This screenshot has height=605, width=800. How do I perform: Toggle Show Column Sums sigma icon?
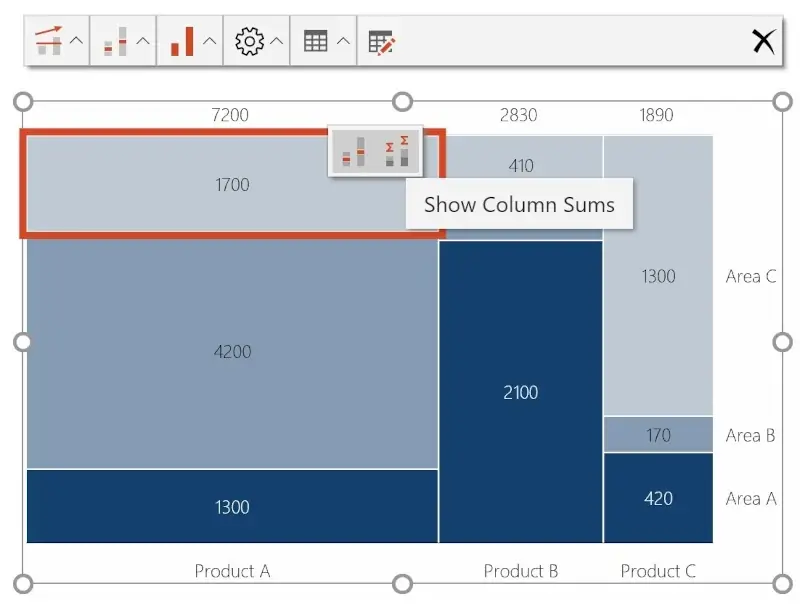pyautogui.click(x=398, y=151)
